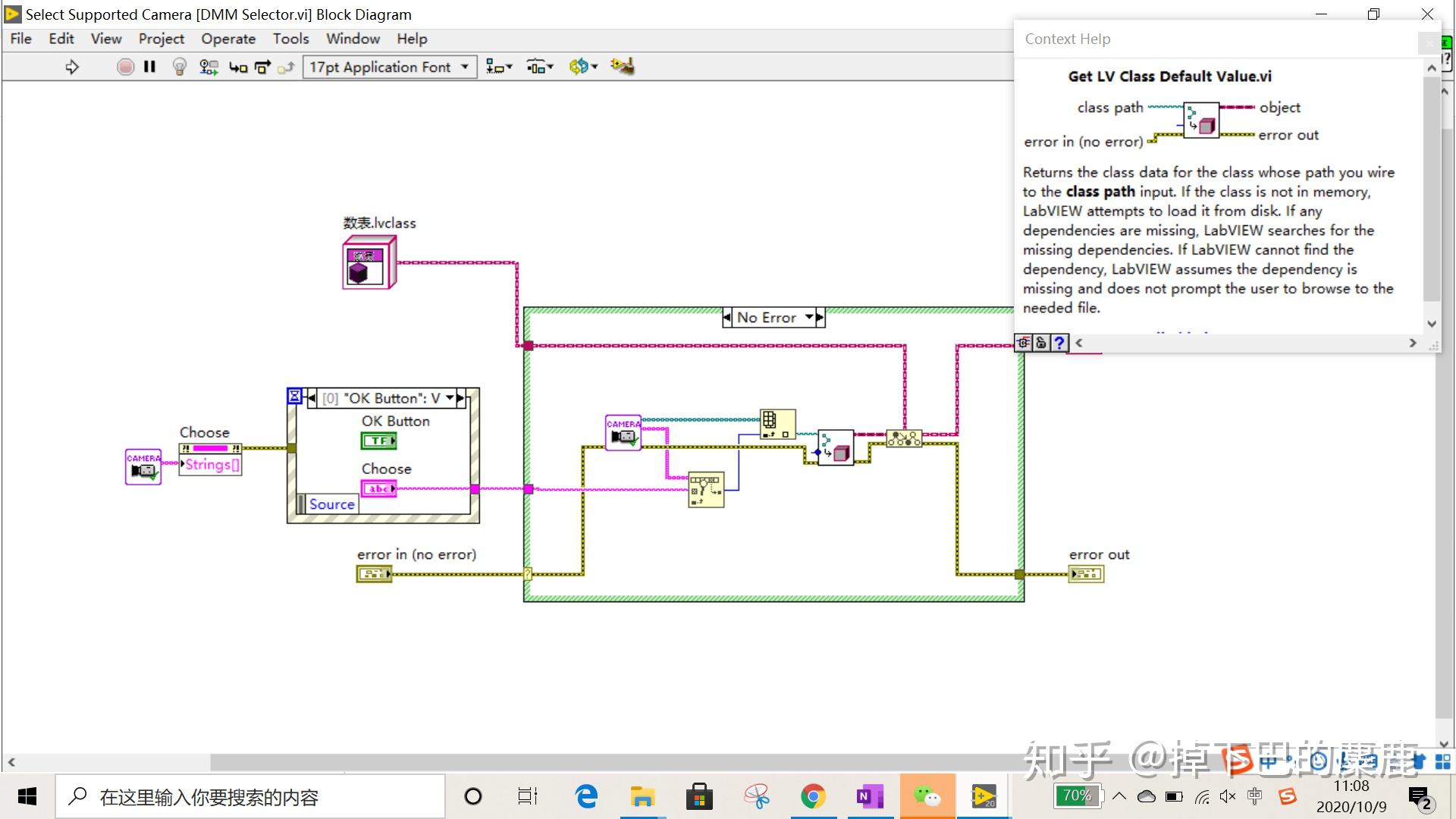Toggle Highlight Execution light bulb
Image resolution: width=1456 pixels, height=819 pixels.
(179, 67)
